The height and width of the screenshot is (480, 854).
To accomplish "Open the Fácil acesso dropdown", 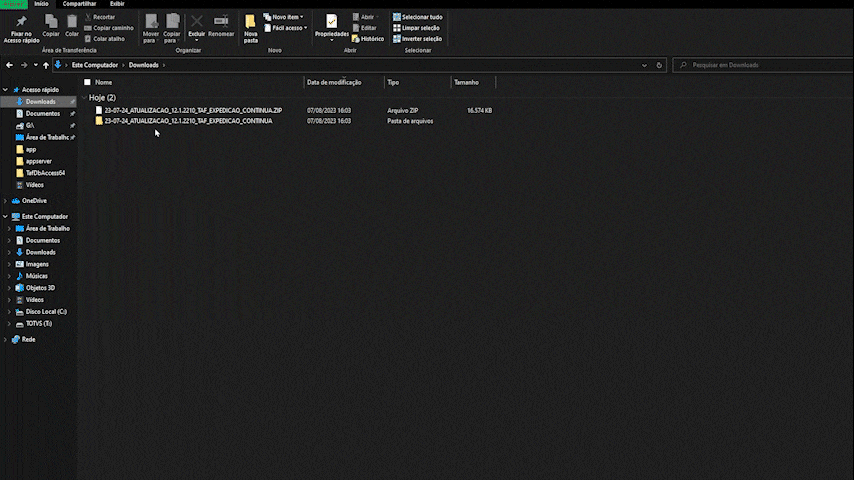I will coord(285,28).
